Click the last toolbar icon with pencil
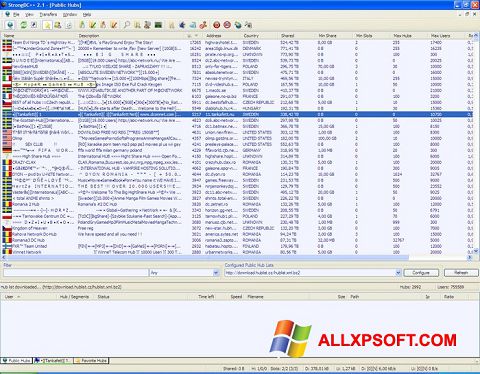 pyautogui.click(x=248, y=25)
